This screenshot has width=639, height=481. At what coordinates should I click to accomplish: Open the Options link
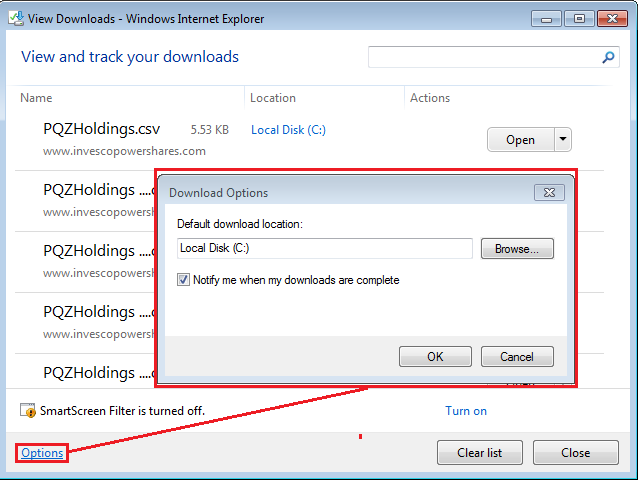(42, 453)
